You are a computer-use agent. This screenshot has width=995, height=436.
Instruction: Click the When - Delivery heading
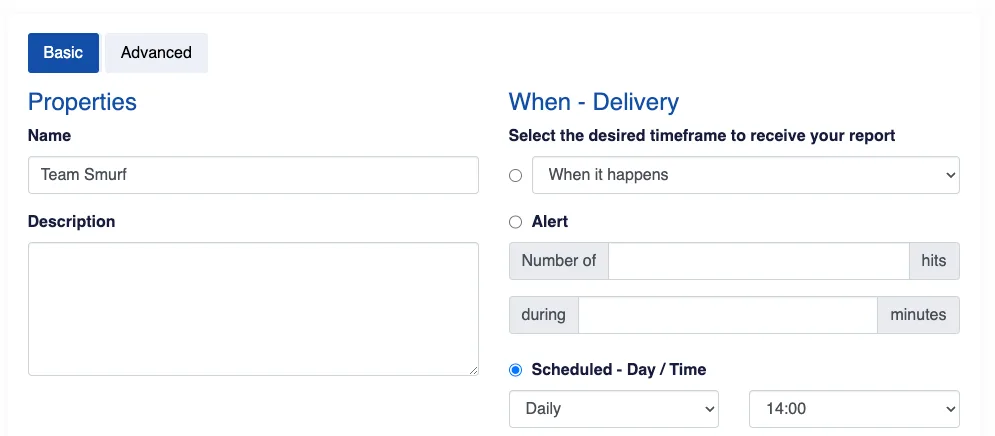594,102
